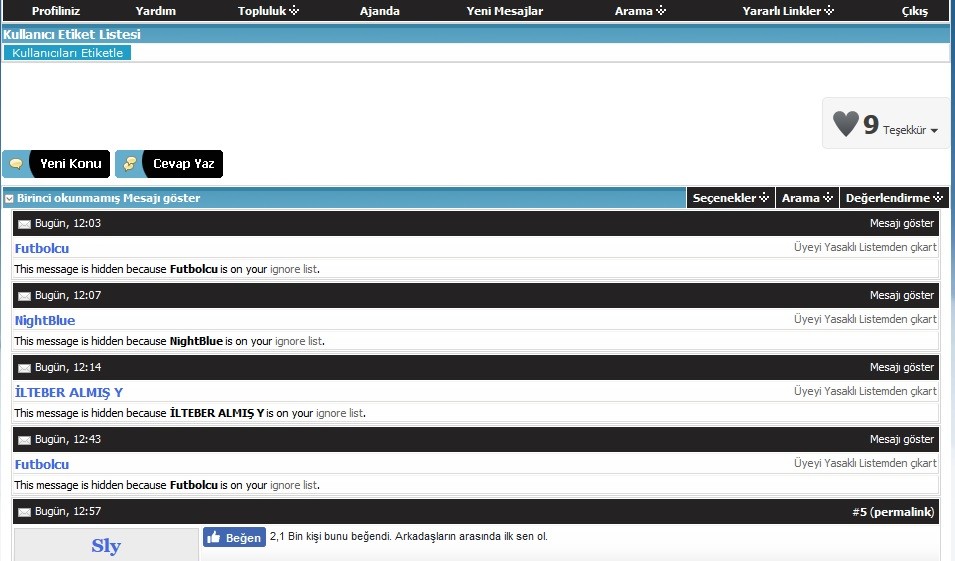Open İLTEBER ALMIŞ Y's profile link

(69, 392)
